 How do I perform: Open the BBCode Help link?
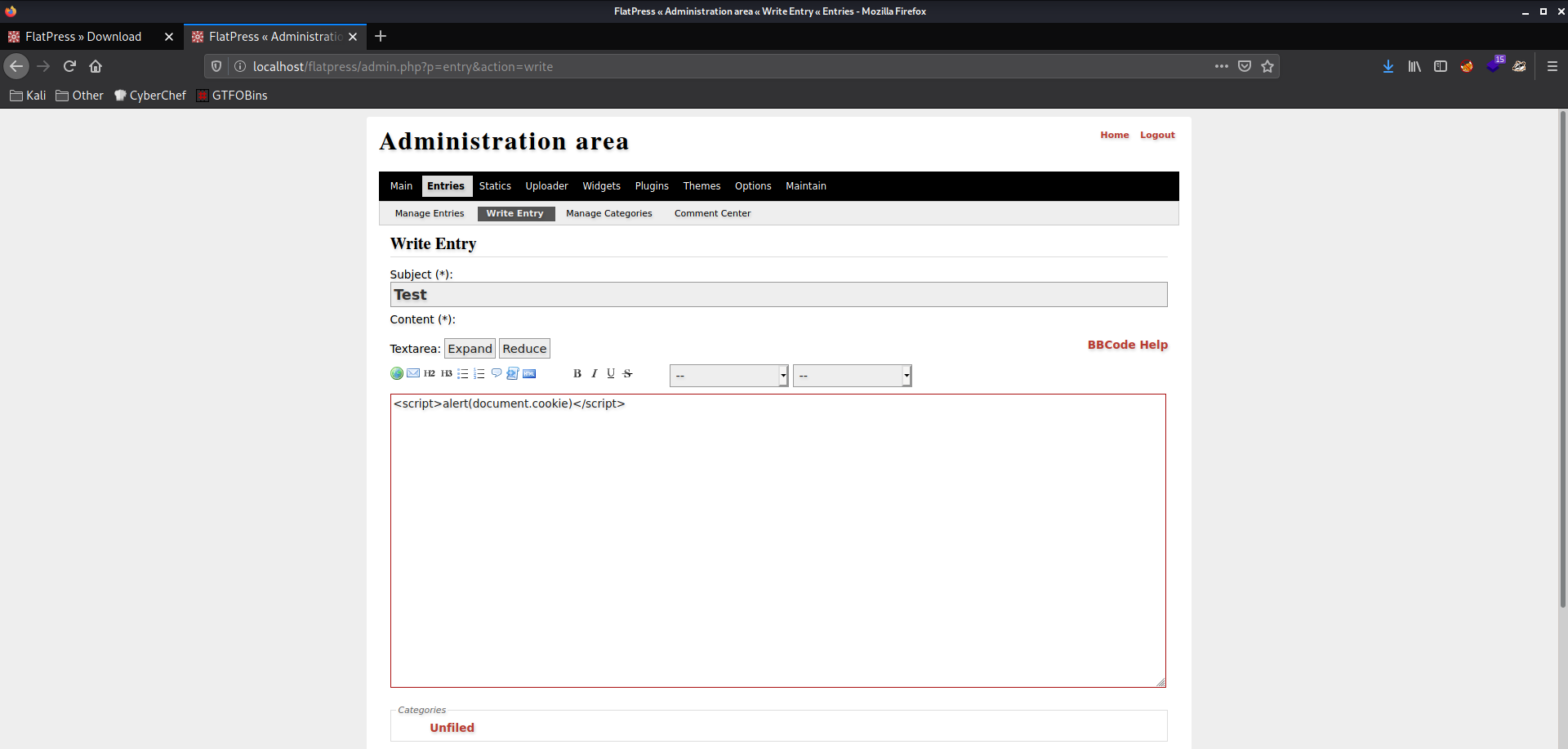[1127, 345]
